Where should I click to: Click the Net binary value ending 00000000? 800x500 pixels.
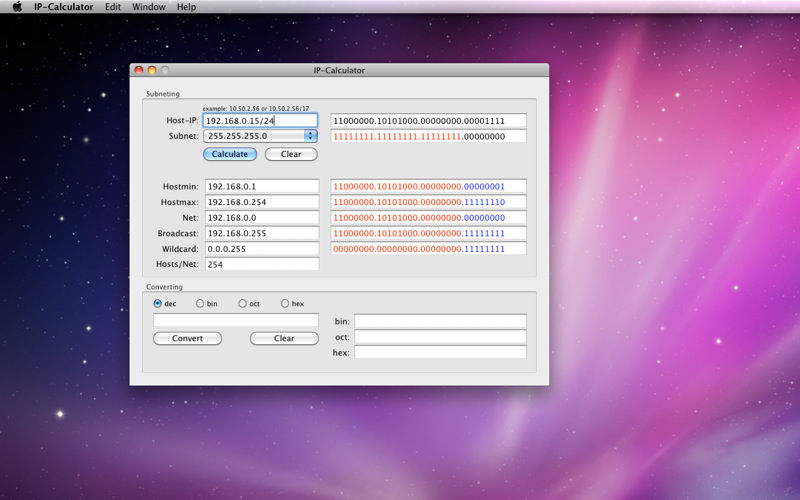click(x=429, y=217)
